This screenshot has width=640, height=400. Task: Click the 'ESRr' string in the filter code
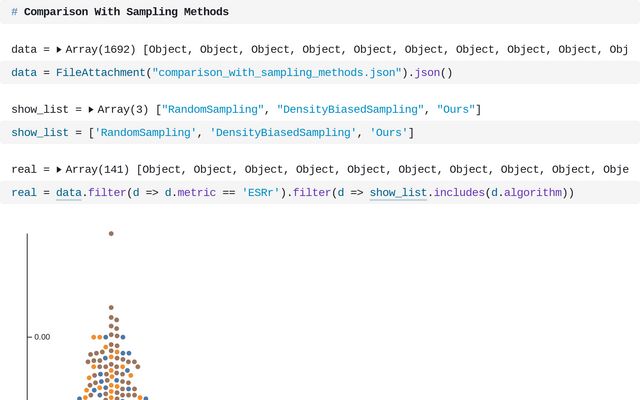(264, 192)
